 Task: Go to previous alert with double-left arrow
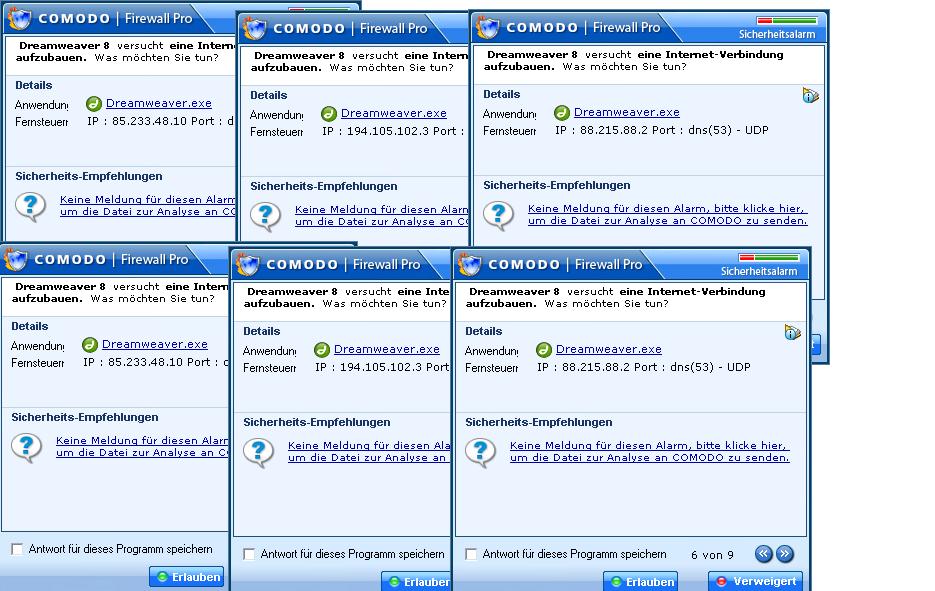763,553
